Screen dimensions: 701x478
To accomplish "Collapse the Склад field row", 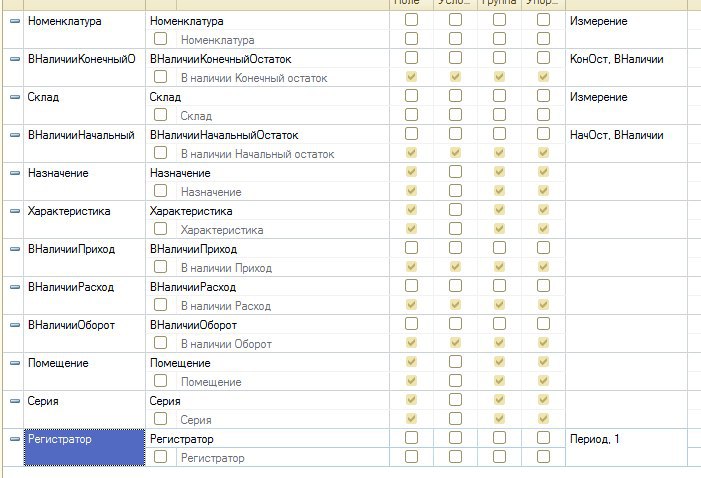I will pyautogui.click(x=15, y=98).
